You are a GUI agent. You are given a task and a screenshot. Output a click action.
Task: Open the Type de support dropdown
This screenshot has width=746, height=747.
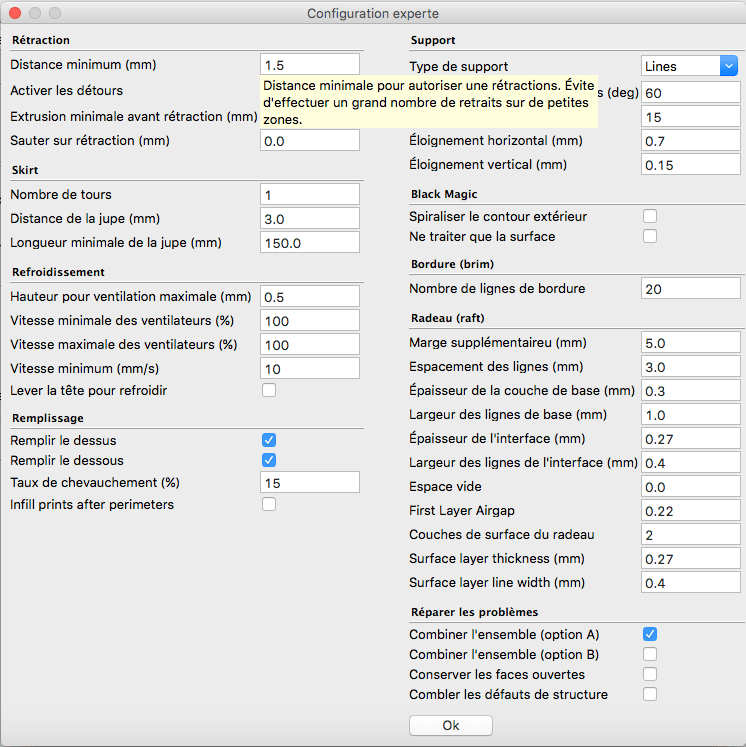click(689, 66)
